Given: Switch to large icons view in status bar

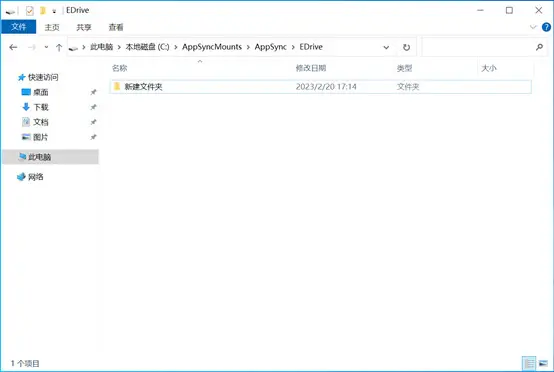Looking at the screenshot, I should click(x=543, y=363).
